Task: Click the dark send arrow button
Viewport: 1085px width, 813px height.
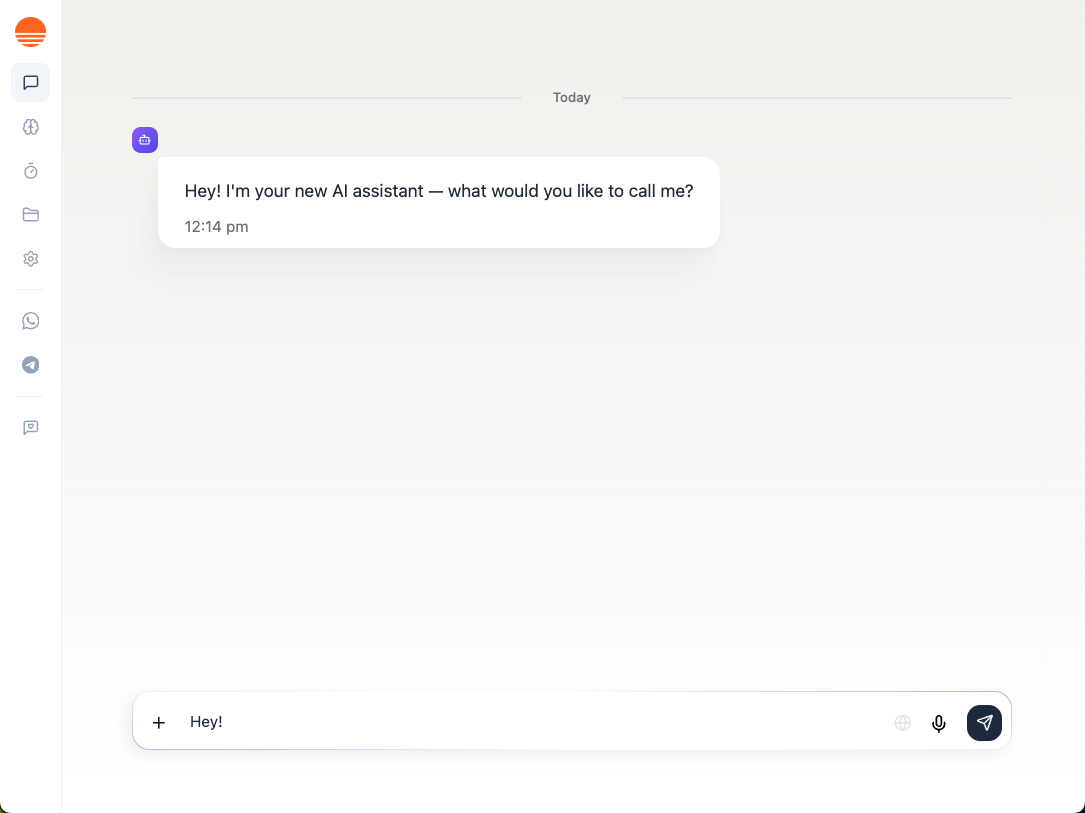Action: point(984,722)
